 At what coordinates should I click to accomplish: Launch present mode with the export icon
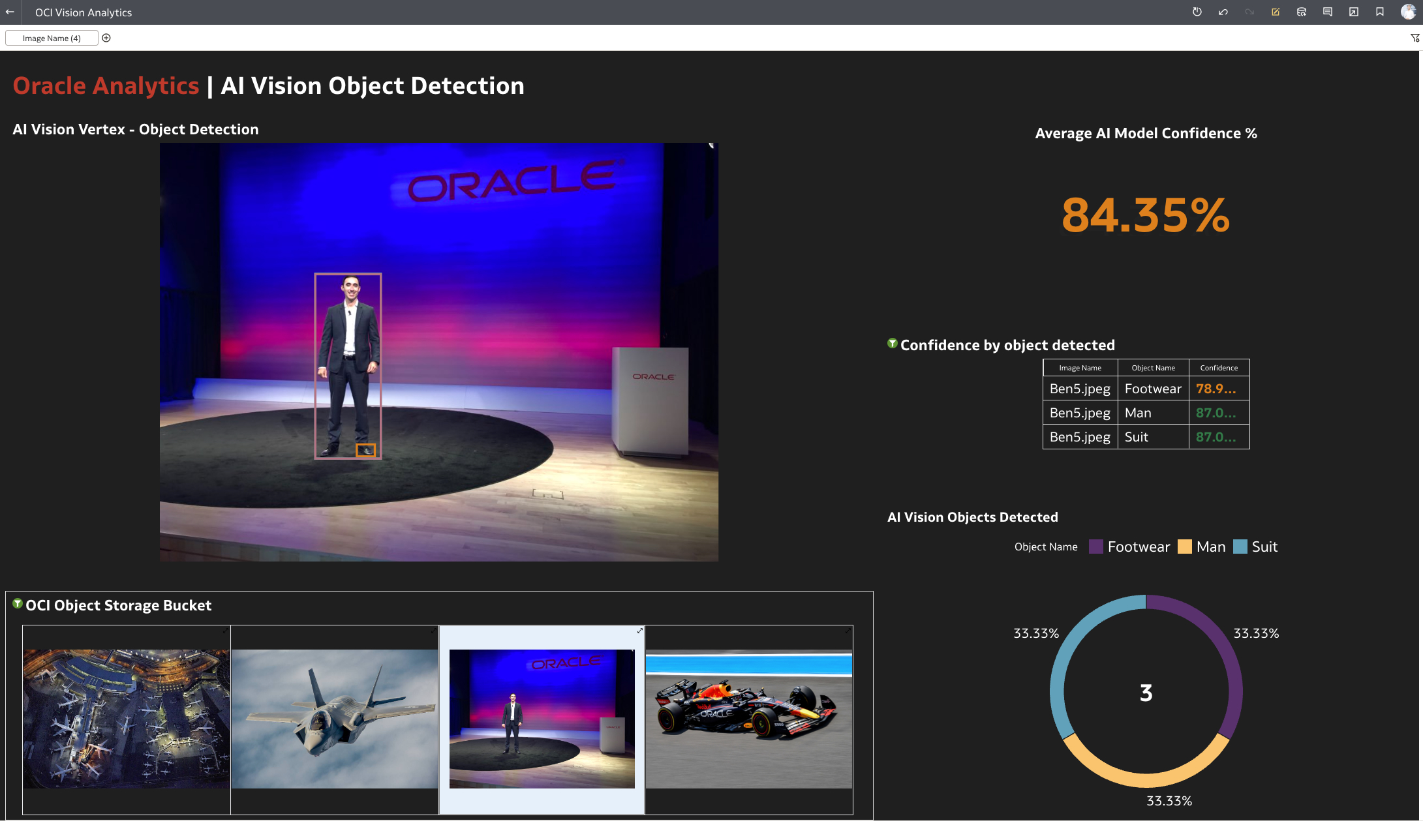pos(1354,12)
